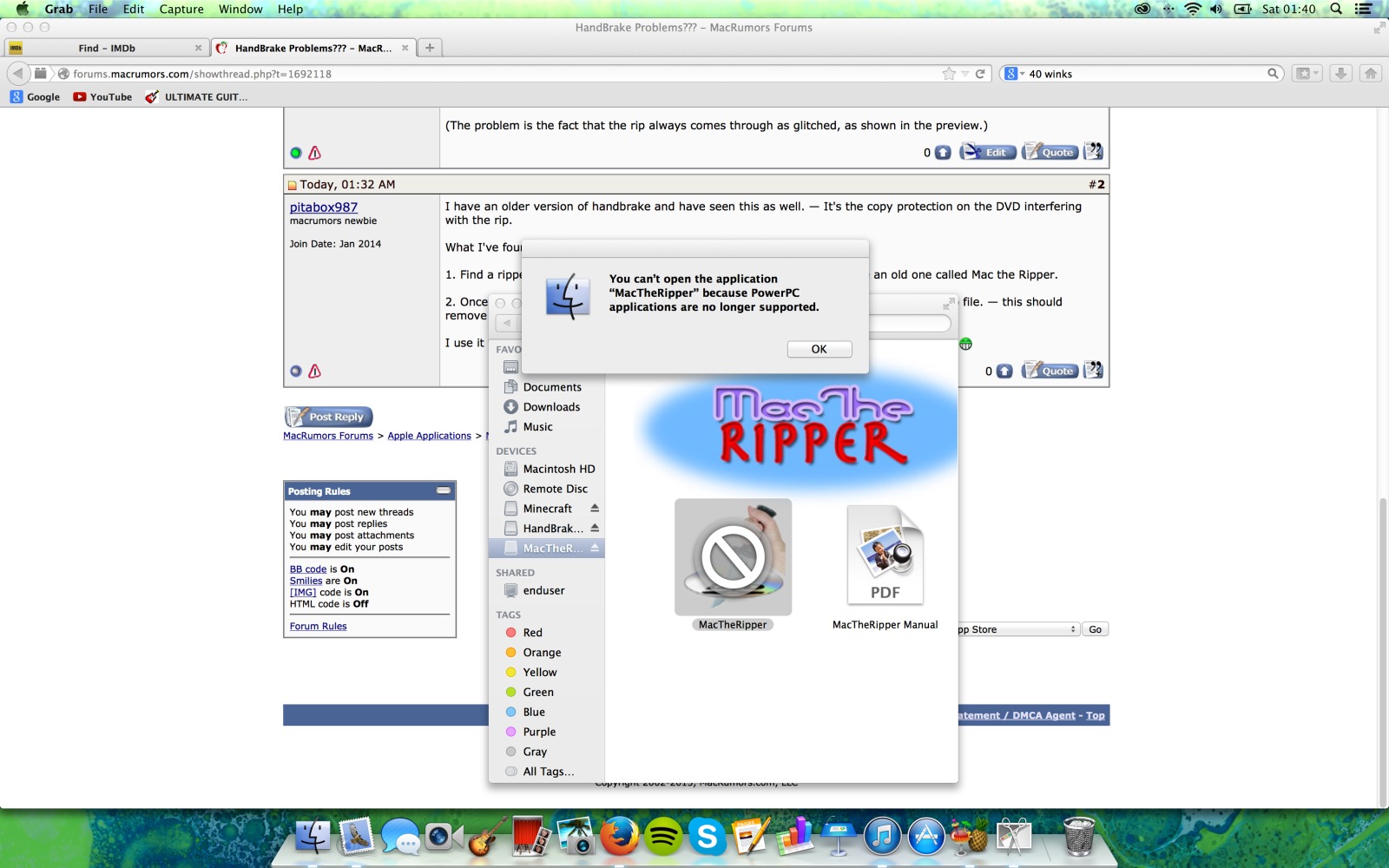Image resolution: width=1389 pixels, height=868 pixels.
Task: Launch Keynote from the Dock
Action: point(839,838)
